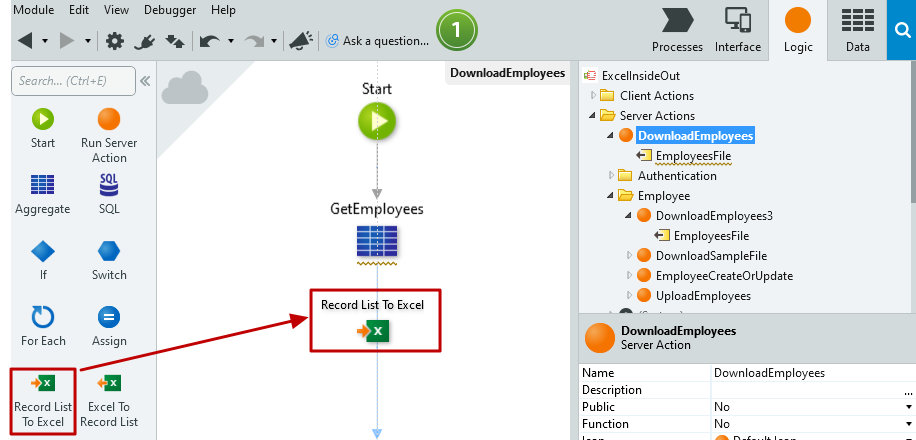916x440 pixels.
Task: Click the tree panel vertical scrollbar
Action: (912, 132)
